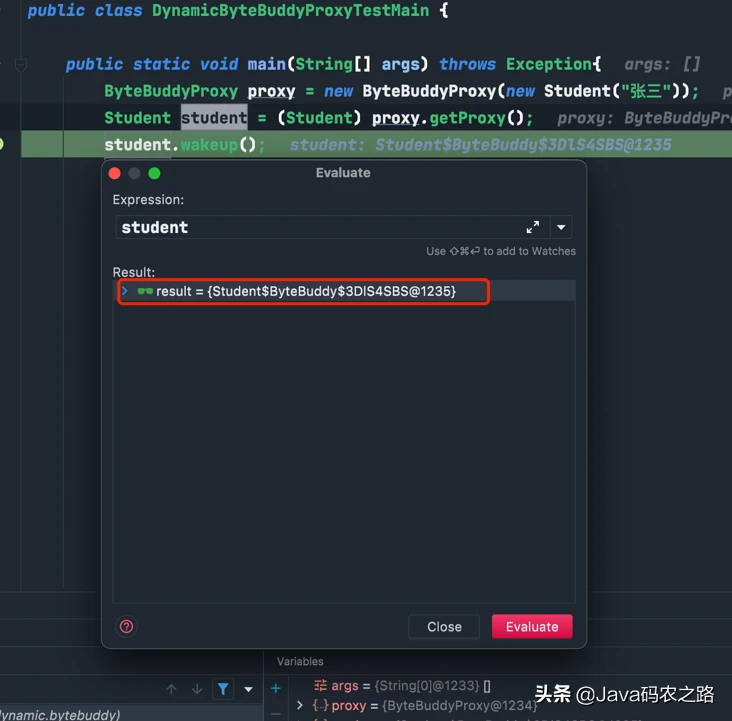The width and height of the screenshot is (732, 721).
Task: Click DynamicByteBuddyProxyTestMain class name
Action: (x=290, y=10)
